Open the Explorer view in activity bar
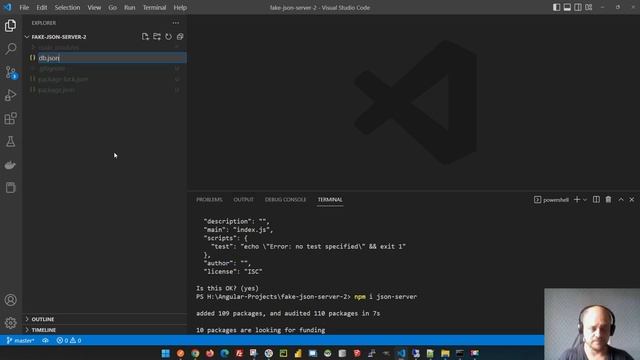640x360 pixels. pos(11,26)
